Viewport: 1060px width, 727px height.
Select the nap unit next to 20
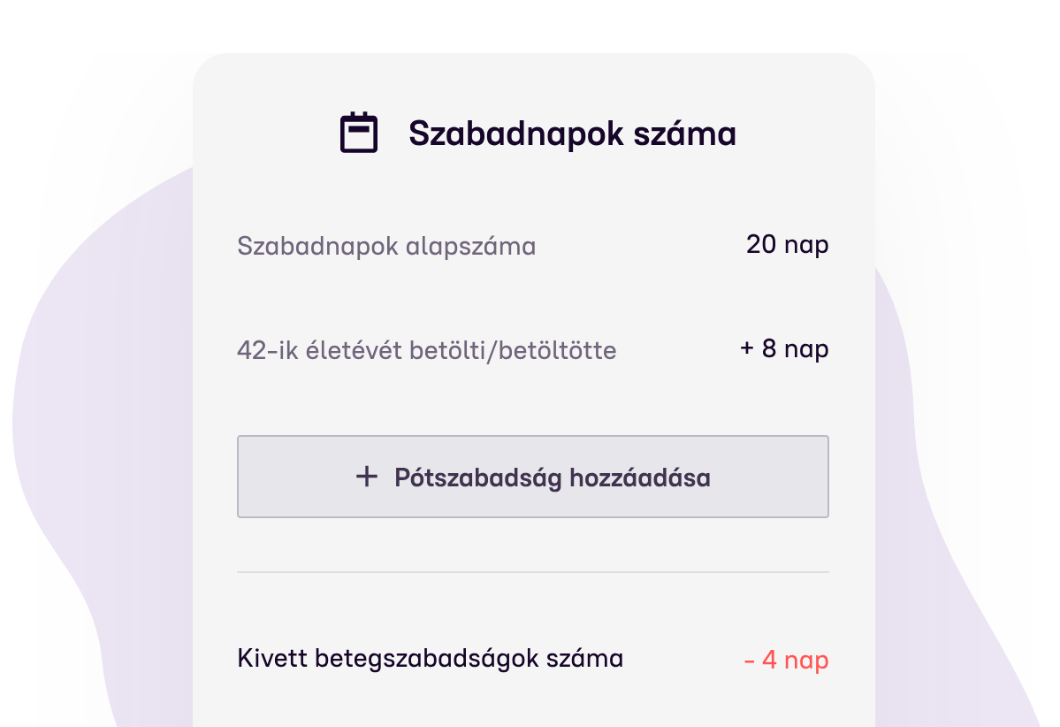pyautogui.click(x=806, y=244)
